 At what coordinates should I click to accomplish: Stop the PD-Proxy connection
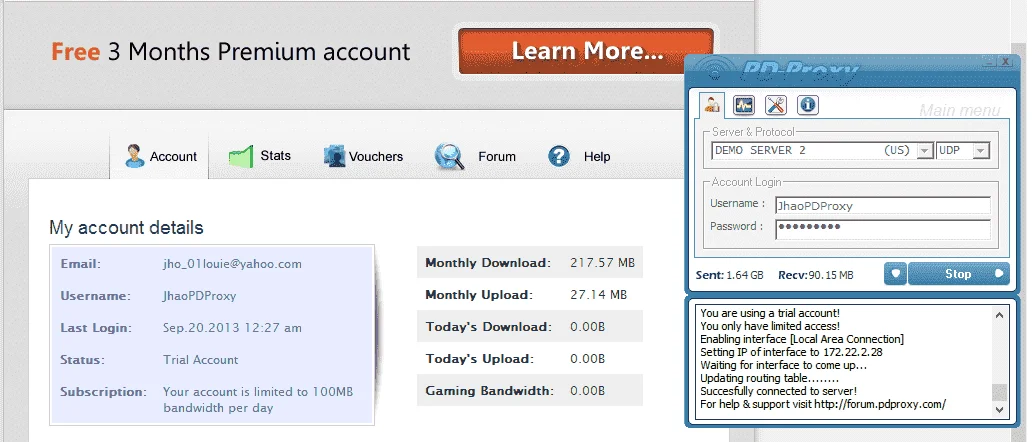pyautogui.click(x=958, y=274)
